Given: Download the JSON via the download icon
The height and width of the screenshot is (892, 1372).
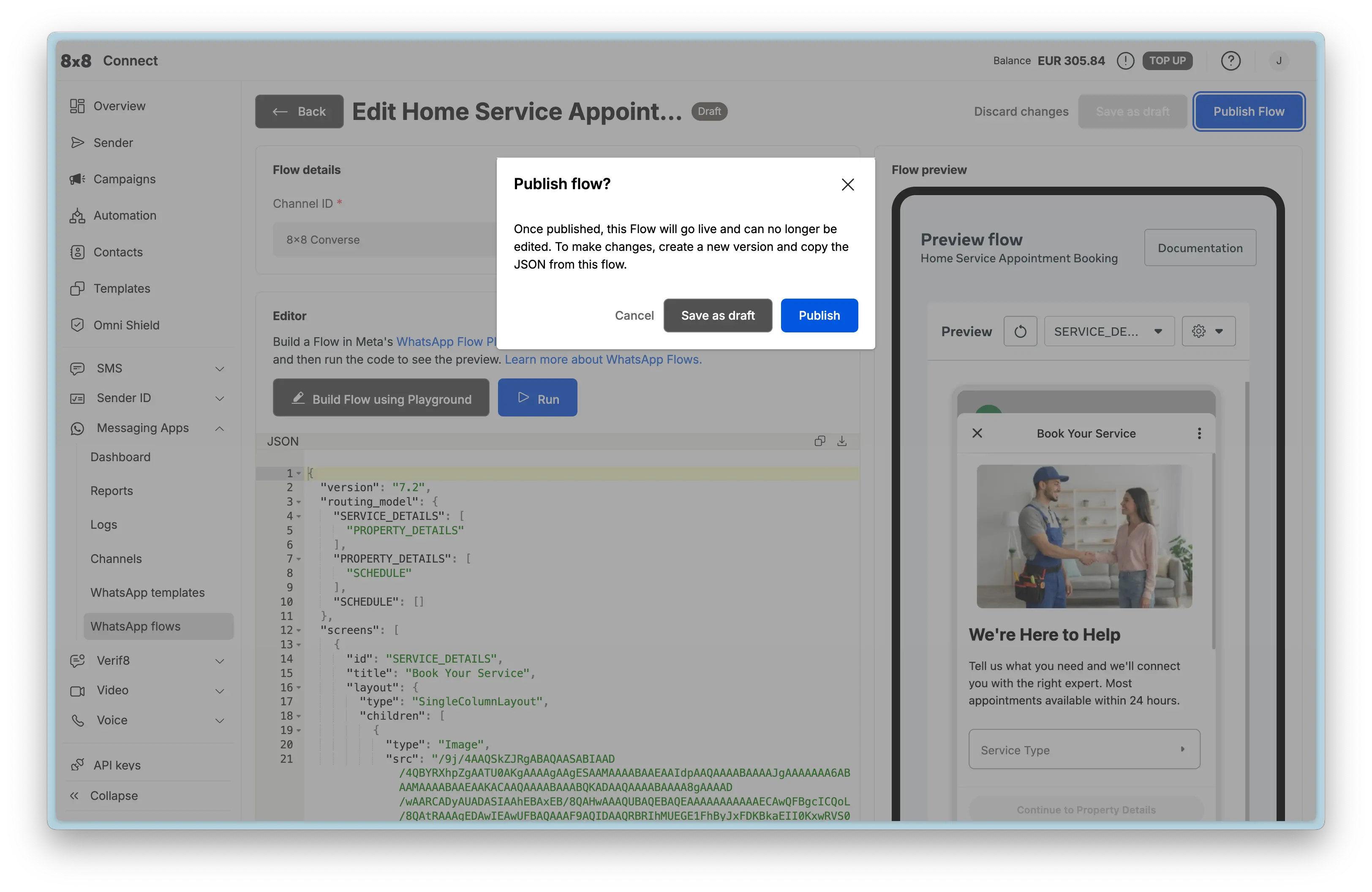Looking at the screenshot, I should [841, 441].
